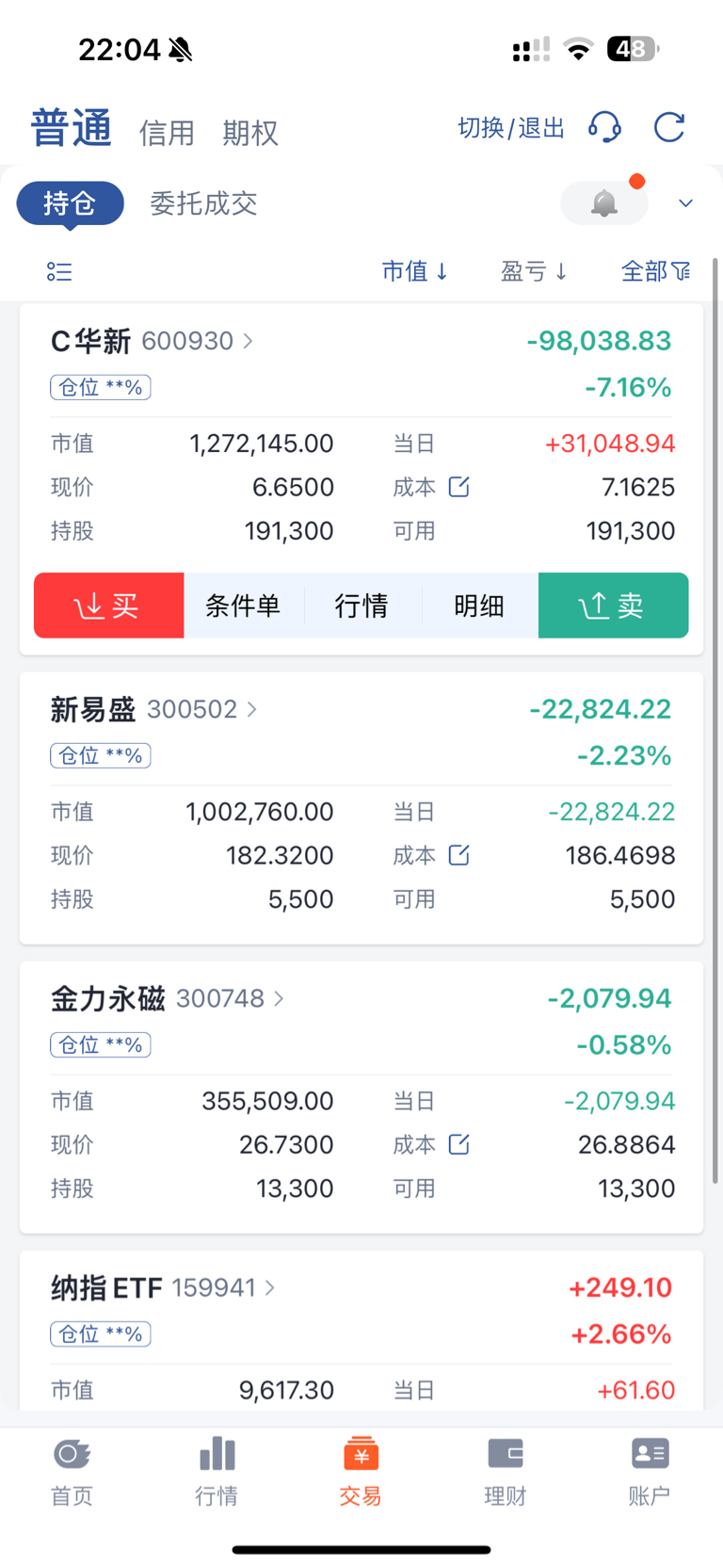Tap the customer service headset icon
Viewport: 723px width, 1568px height.
(x=604, y=127)
